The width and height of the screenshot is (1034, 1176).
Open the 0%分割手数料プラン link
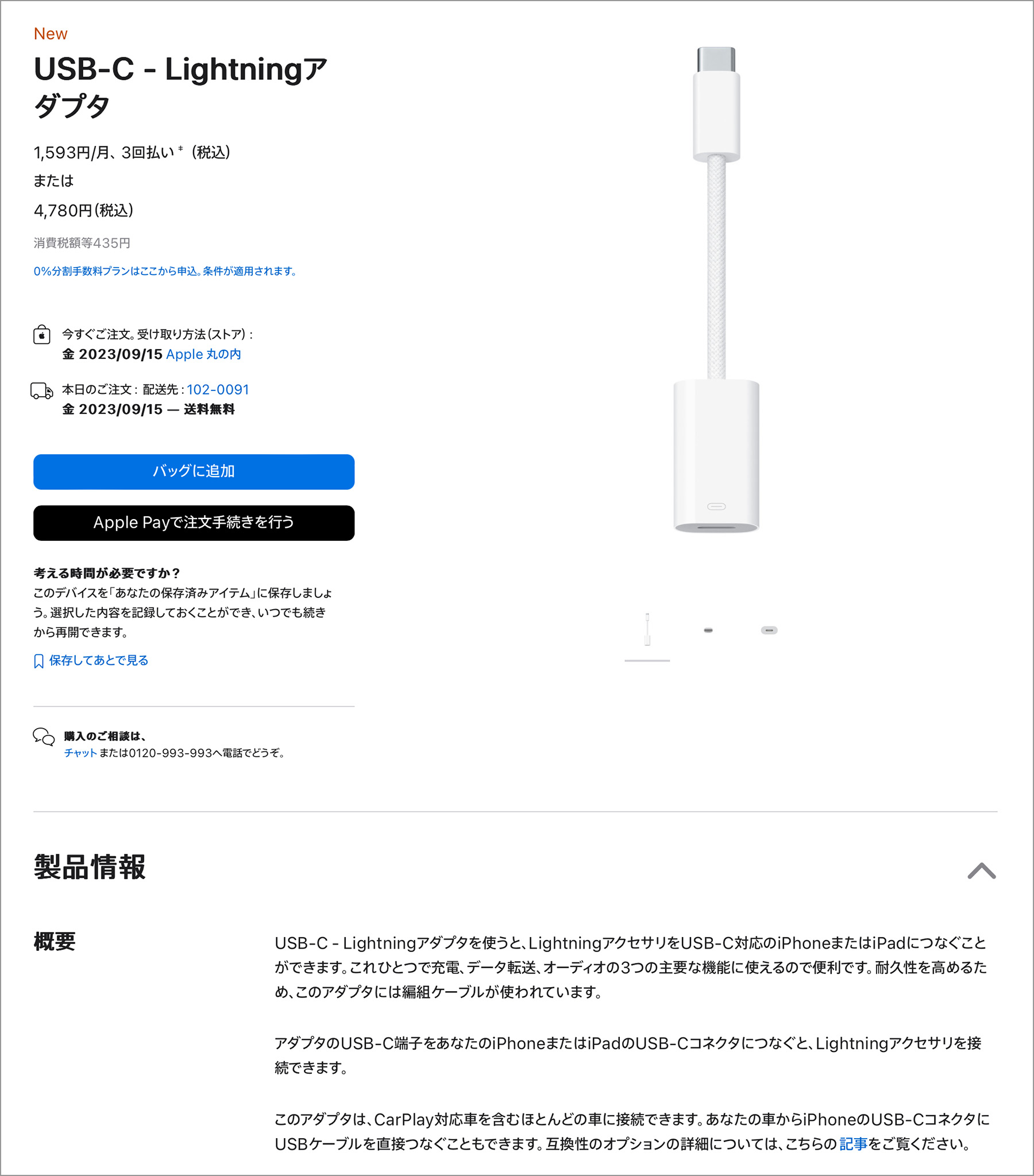tap(165, 271)
